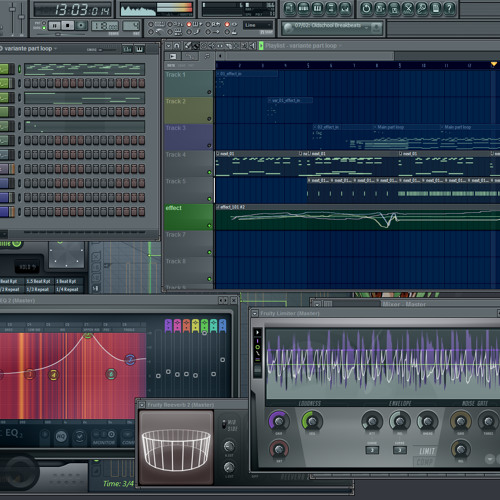
Task: Click the blue EQ band token
Action: pyautogui.click(x=222, y=325)
